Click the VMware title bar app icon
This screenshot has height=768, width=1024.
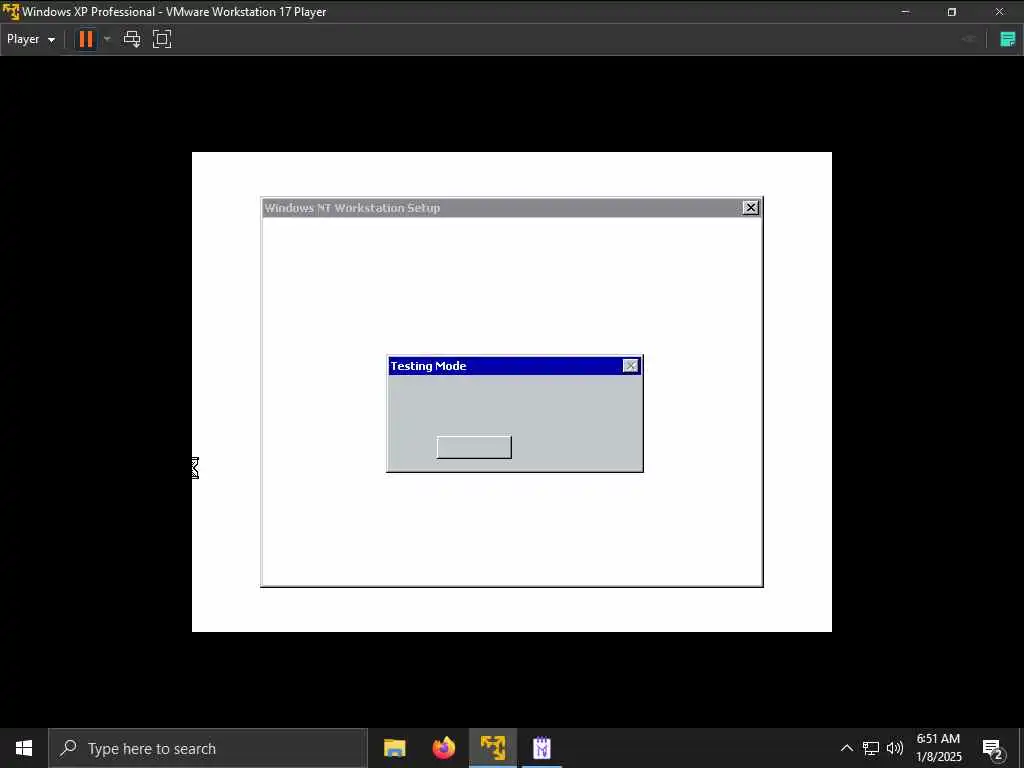(x=10, y=12)
